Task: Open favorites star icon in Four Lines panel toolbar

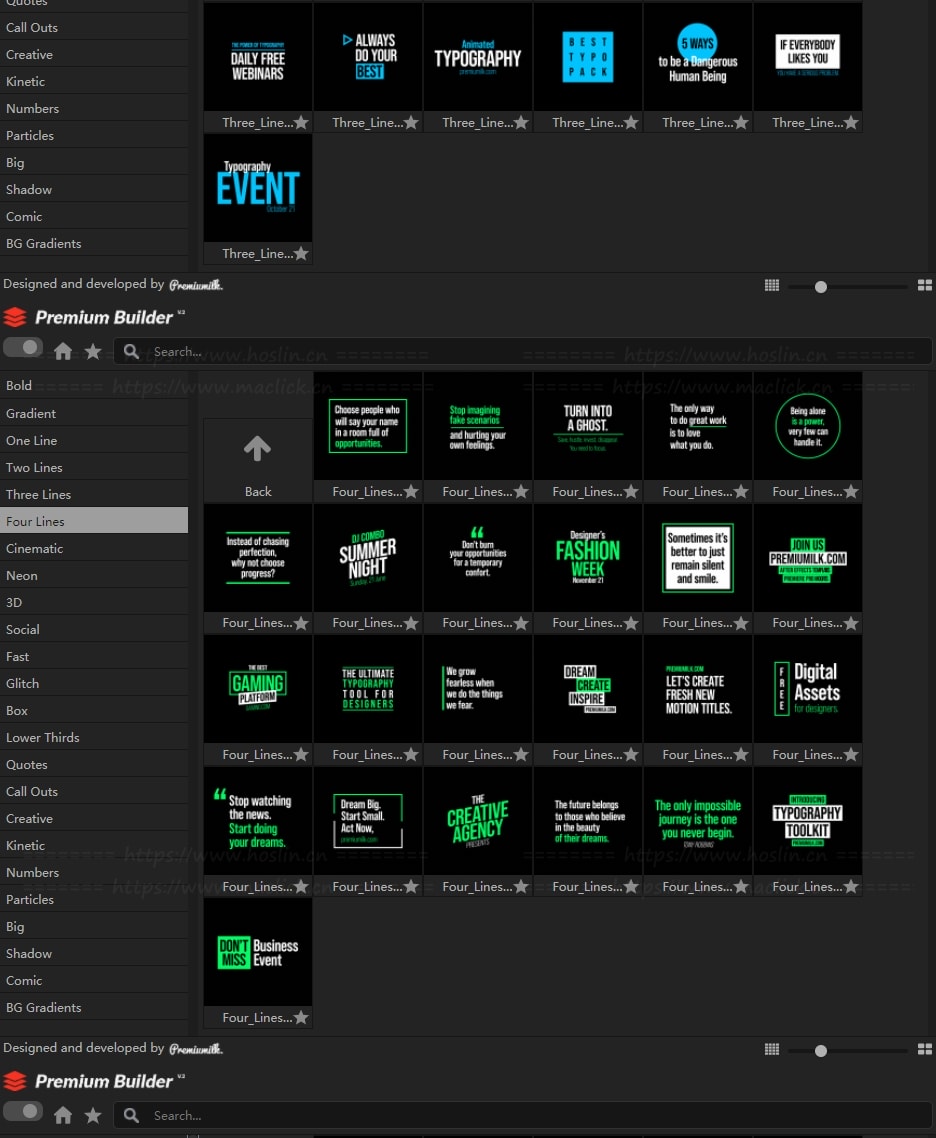Action: [x=93, y=351]
